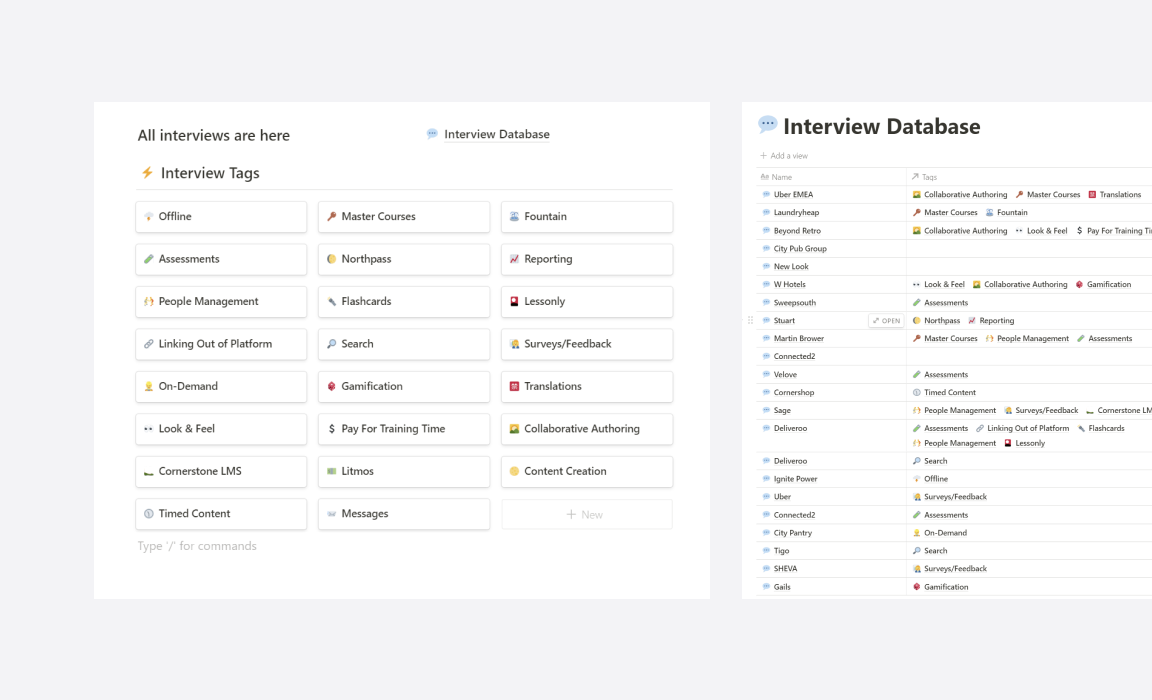Click the Reporting tag in Stuart row

coord(991,321)
